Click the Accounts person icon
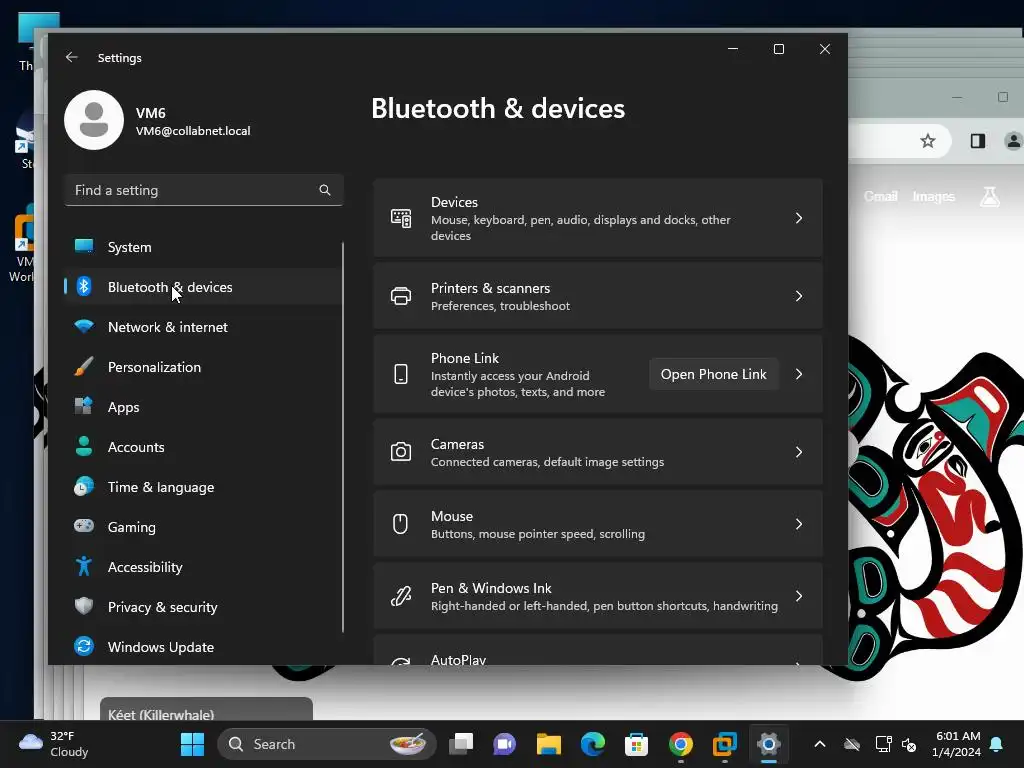 click(84, 446)
